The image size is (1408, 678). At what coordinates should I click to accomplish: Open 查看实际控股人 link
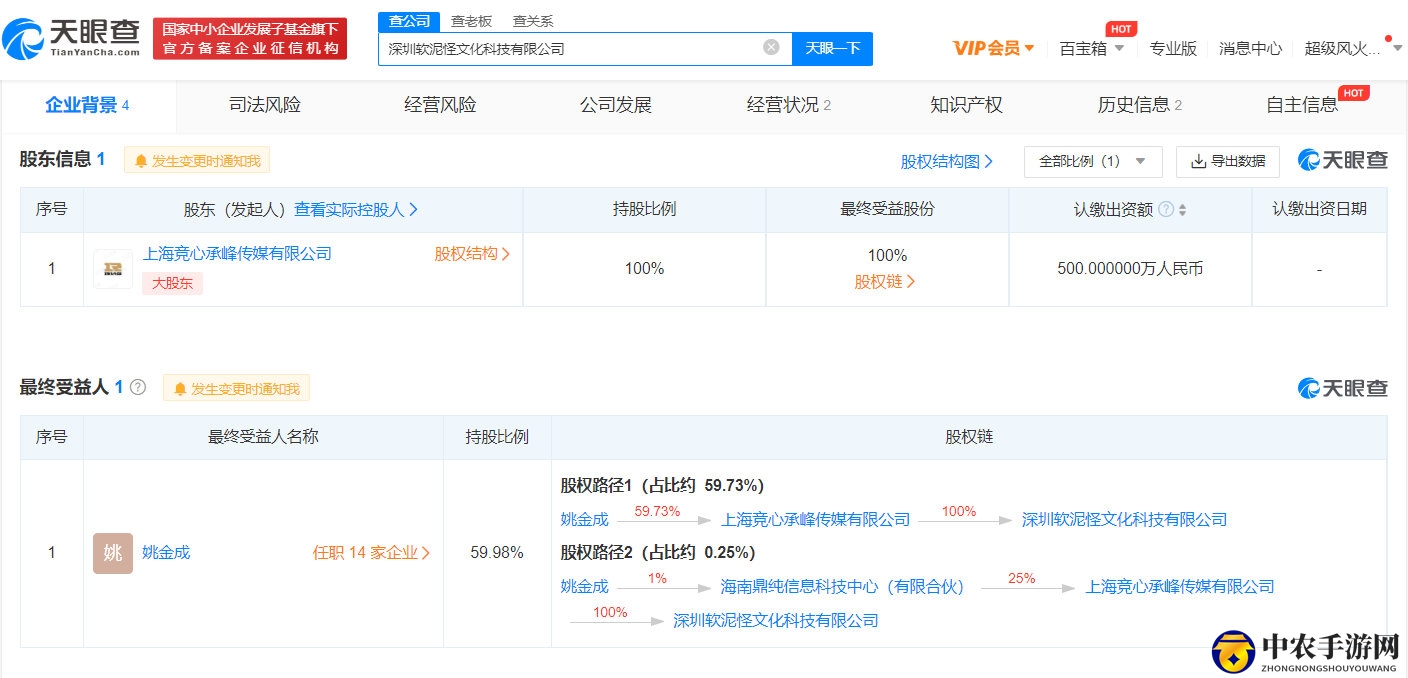(x=356, y=210)
